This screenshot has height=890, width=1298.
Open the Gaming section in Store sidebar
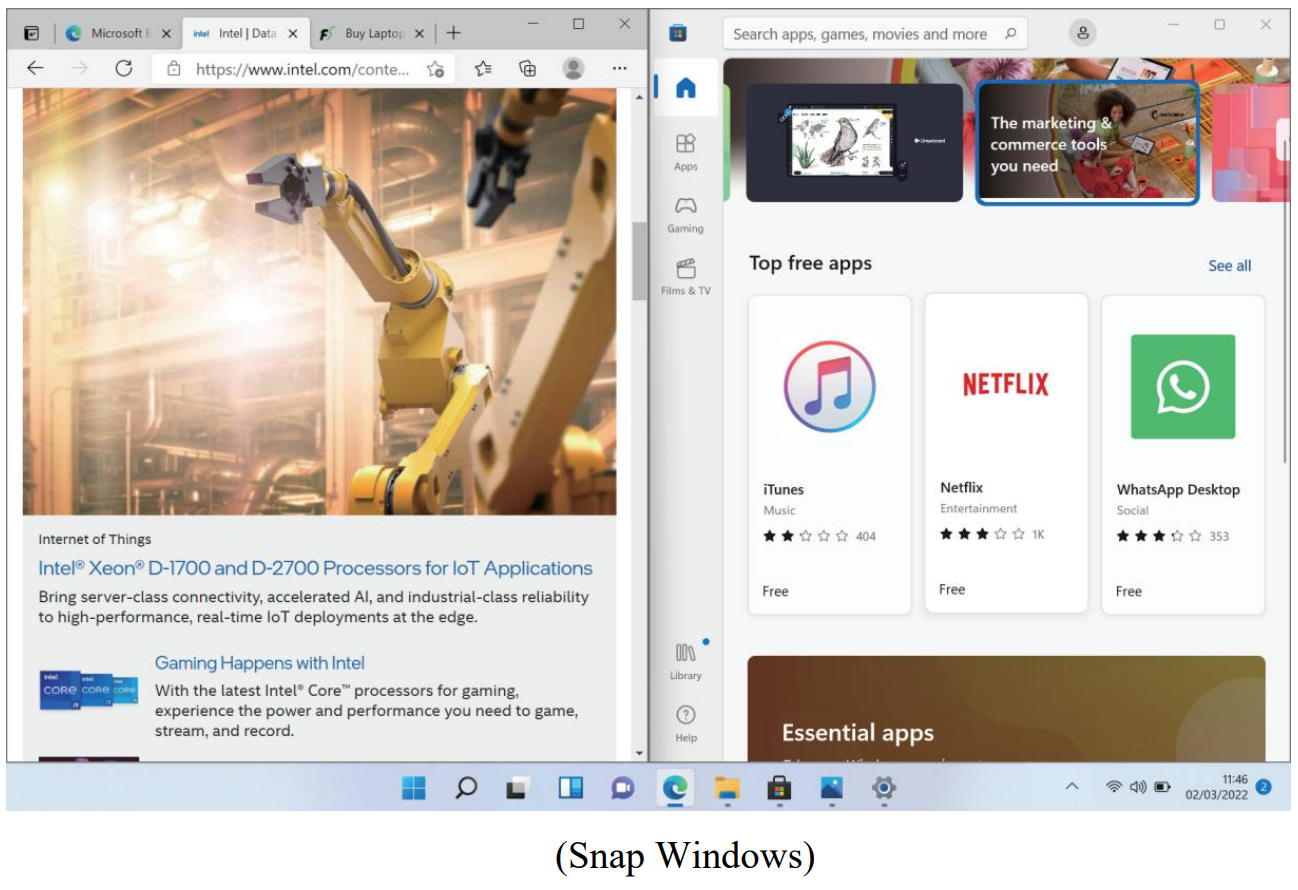pos(685,213)
